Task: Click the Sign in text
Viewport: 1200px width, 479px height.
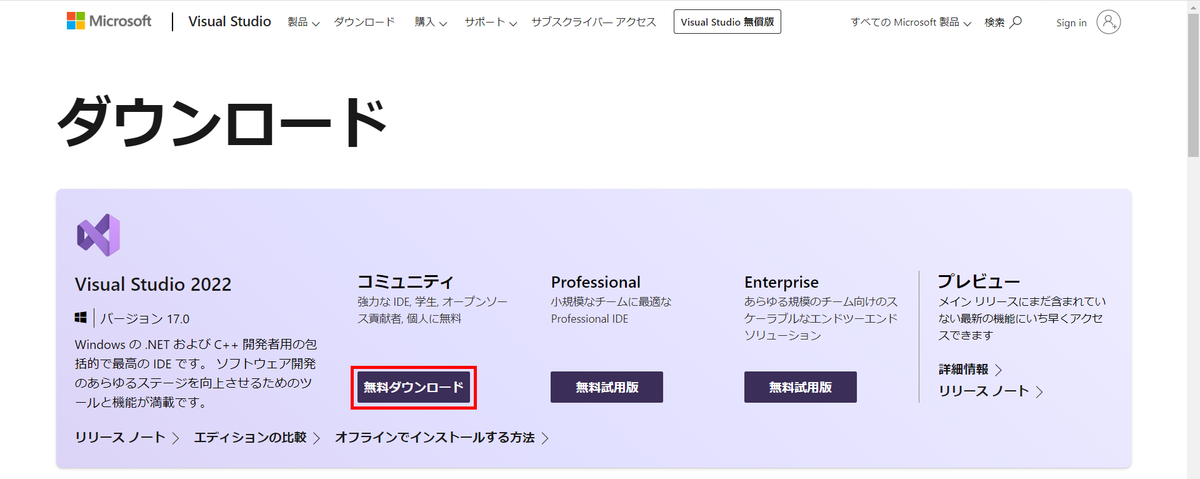Action: tap(1071, 22)
